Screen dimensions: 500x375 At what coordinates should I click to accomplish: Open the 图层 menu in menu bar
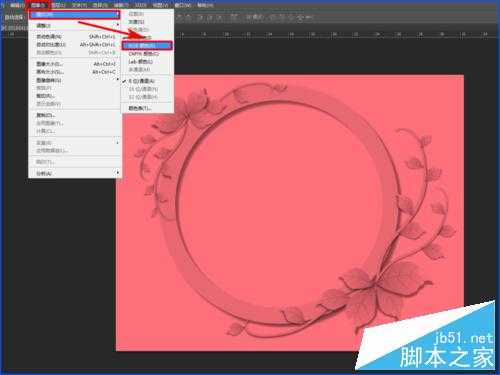pyautogui.click(x=58, y=5)
